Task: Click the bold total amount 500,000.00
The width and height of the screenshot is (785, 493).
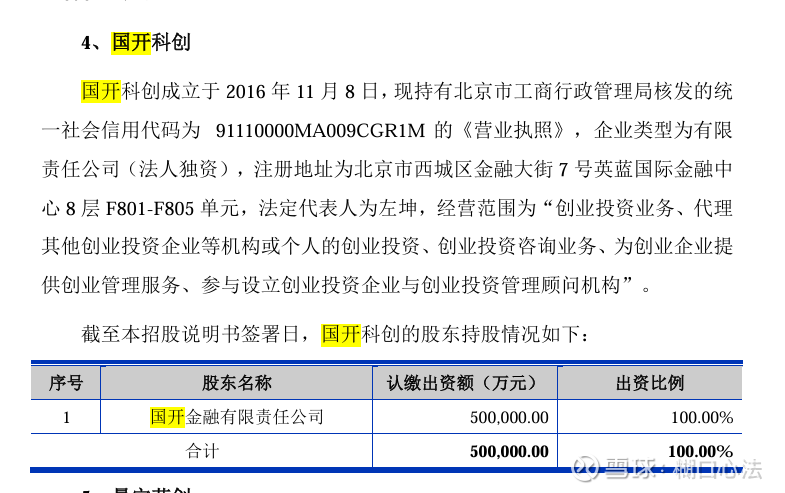Action: coord(509,451)
